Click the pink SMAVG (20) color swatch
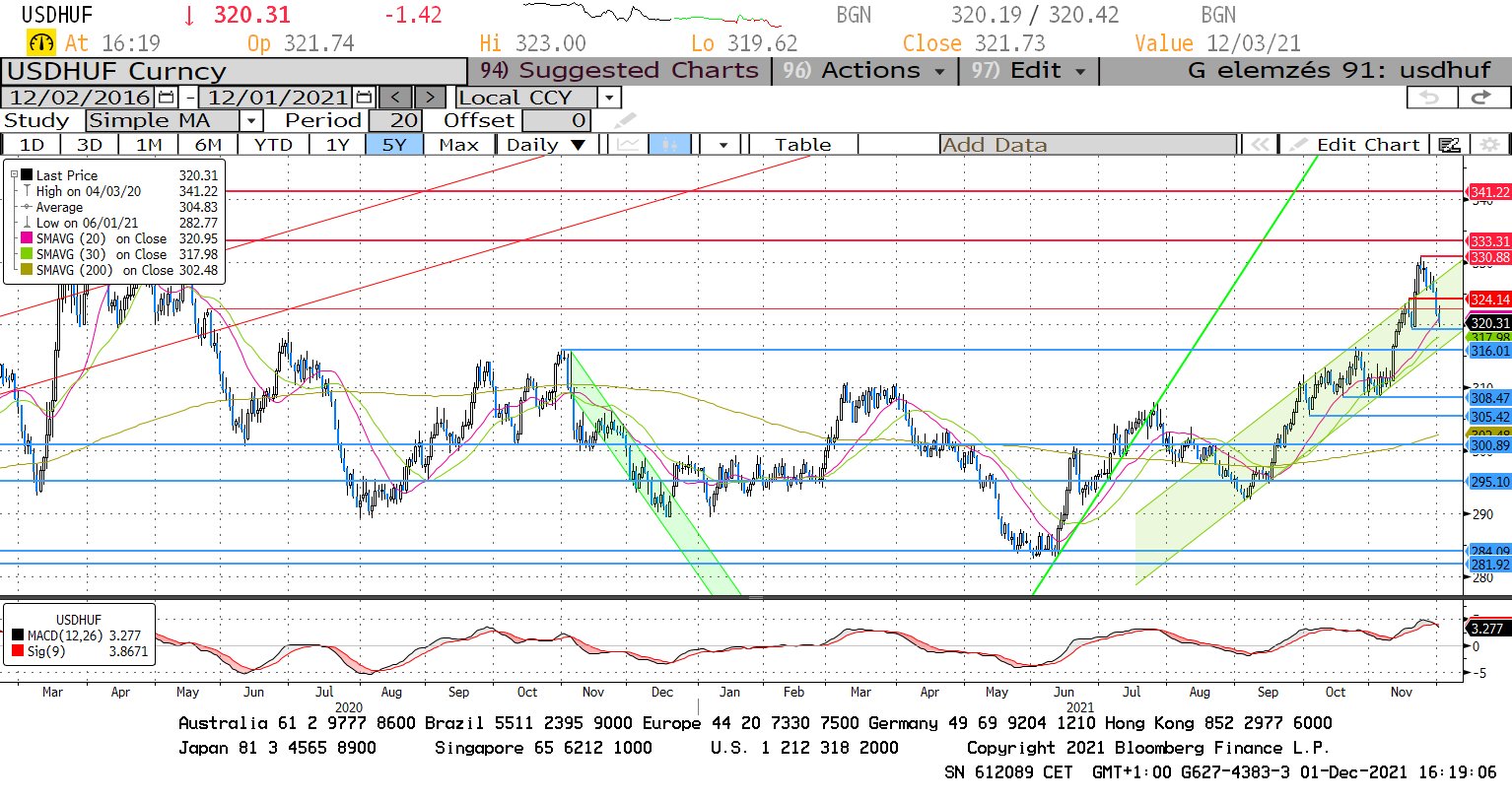The height and width of the screenshot is (801, 1512). coord(28,238)
